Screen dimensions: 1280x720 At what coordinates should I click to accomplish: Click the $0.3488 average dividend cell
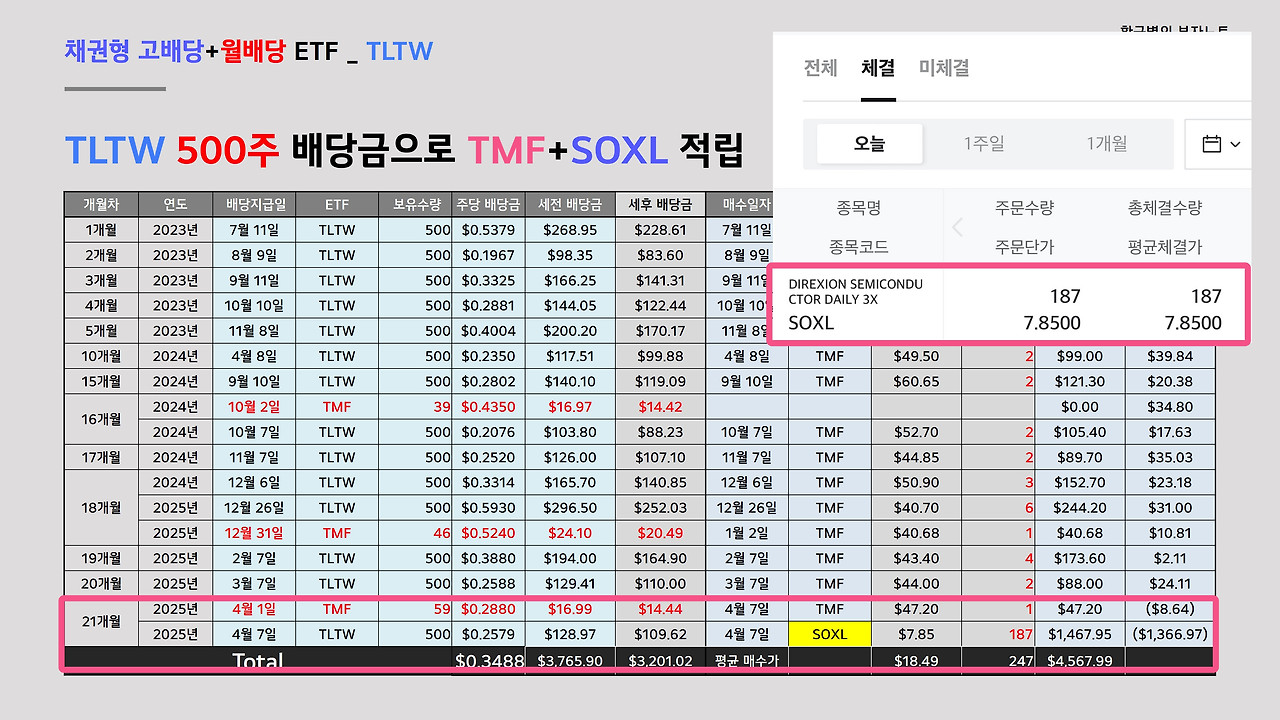click(x=489, y=660)
